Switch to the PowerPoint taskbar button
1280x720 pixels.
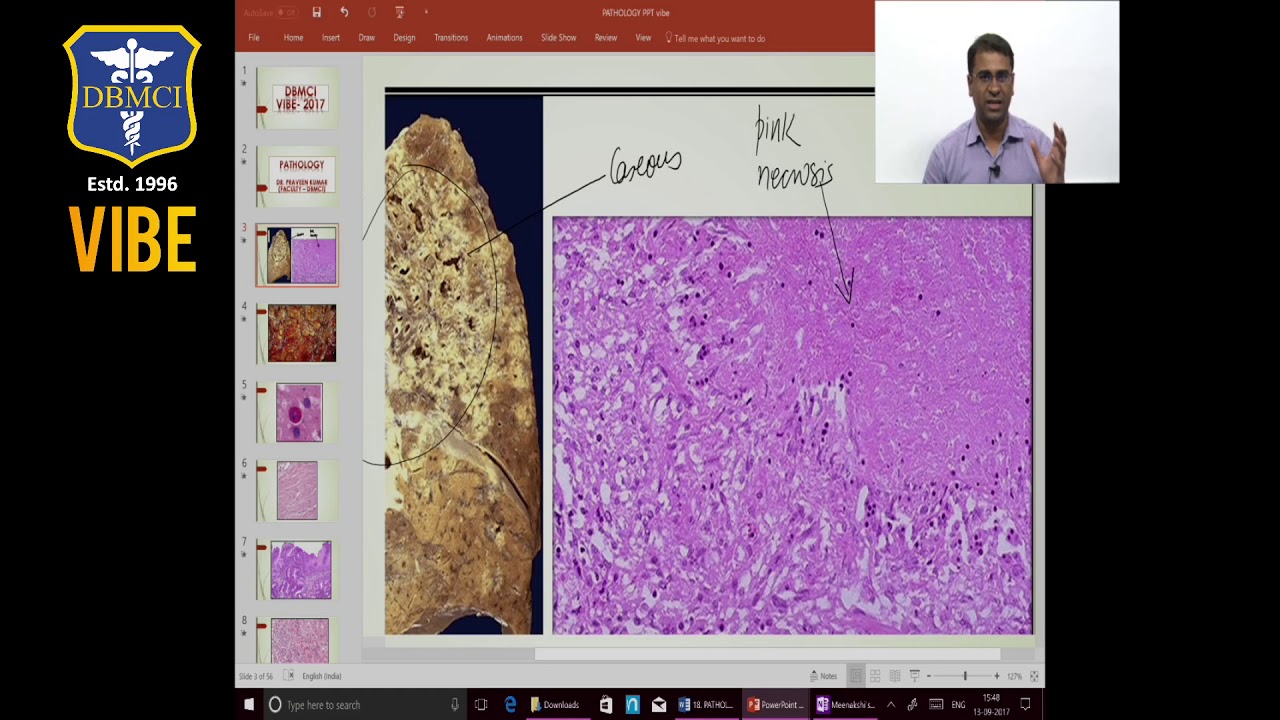776,705
